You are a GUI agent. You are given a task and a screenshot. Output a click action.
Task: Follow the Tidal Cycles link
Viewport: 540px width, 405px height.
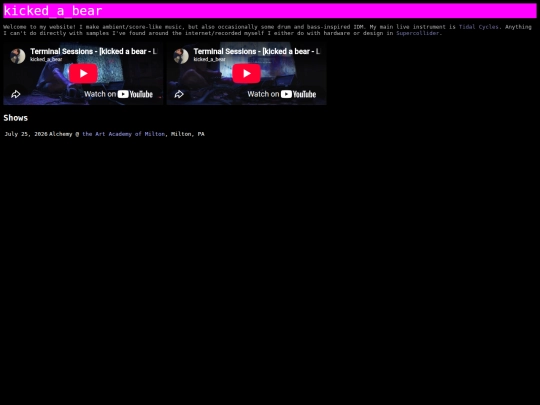click(x=479, y=27)
